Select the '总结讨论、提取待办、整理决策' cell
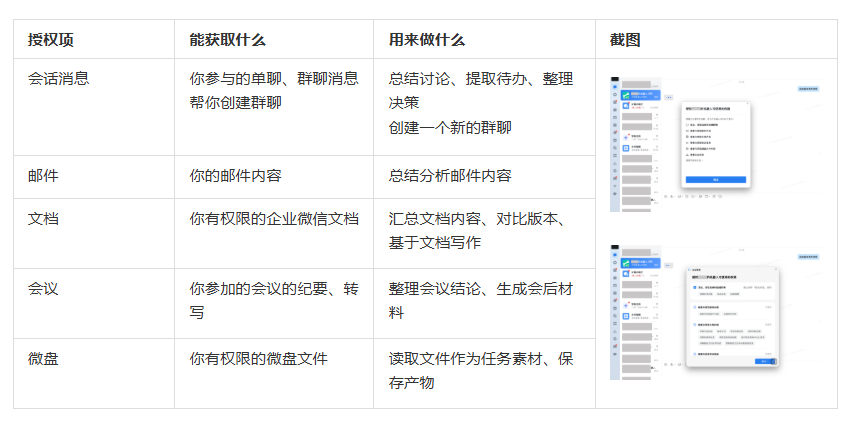The height and width of the screenshot is (424, 848). pos(485,107)
